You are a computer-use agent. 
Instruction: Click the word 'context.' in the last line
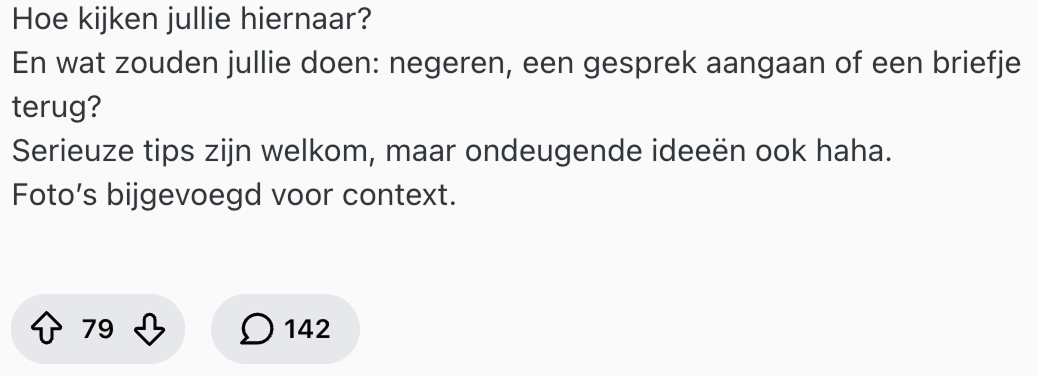(x=399, y=195)
